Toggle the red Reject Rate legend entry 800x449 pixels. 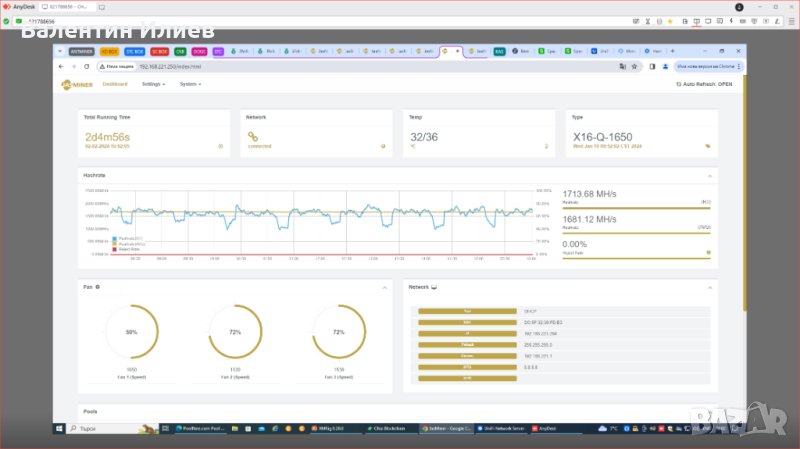tap(128, 249)
